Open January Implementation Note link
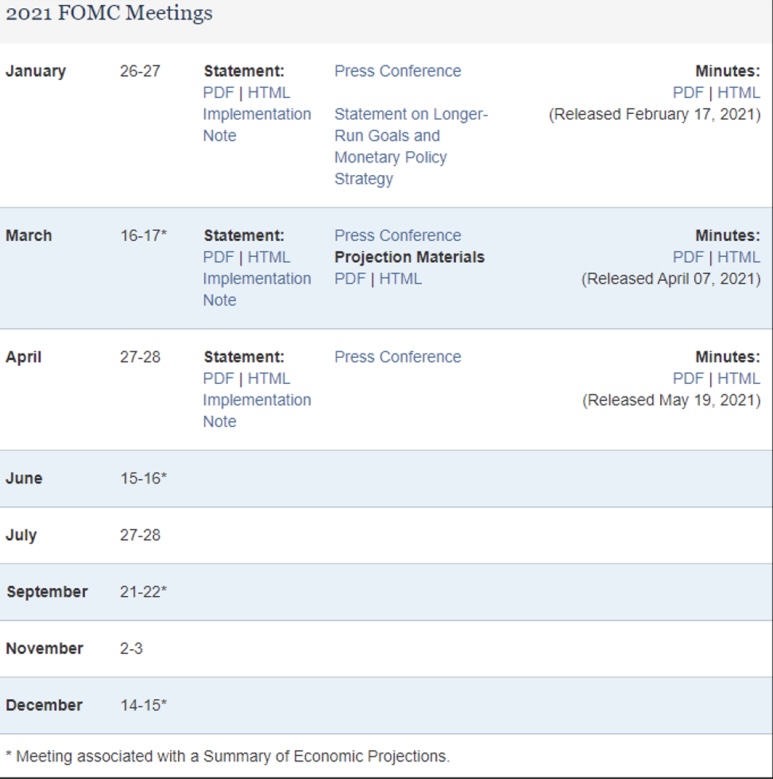Viewport: 773px width, 779px height. (x=257, y=125)
